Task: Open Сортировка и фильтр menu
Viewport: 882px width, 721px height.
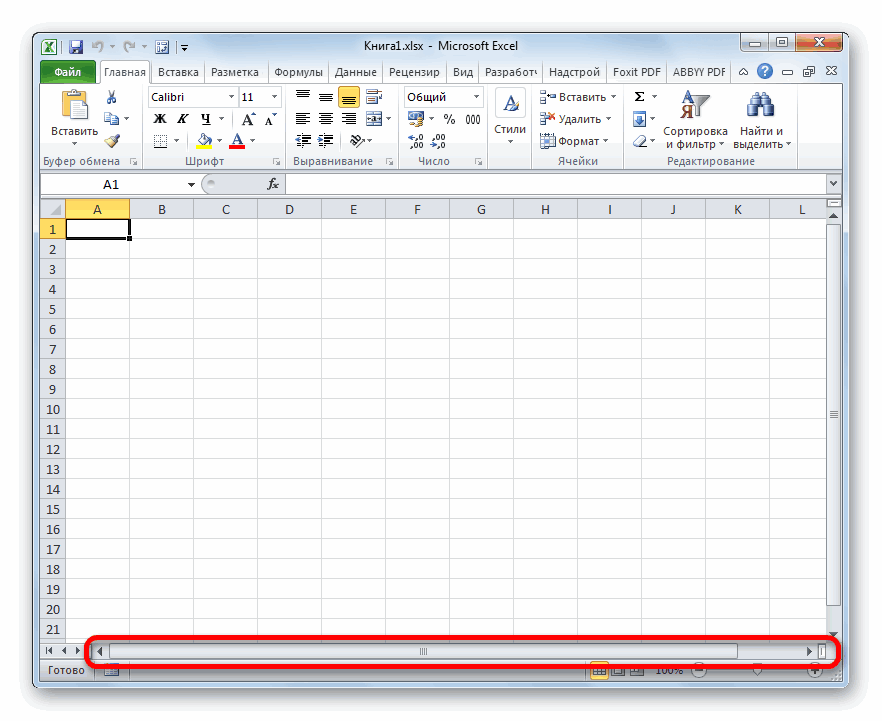Action: click(695, 120)
